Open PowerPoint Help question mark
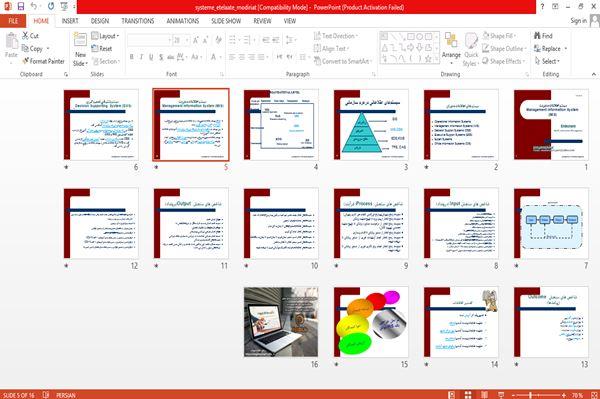Screen dimensions: 600x399 [x=542, y=7]
